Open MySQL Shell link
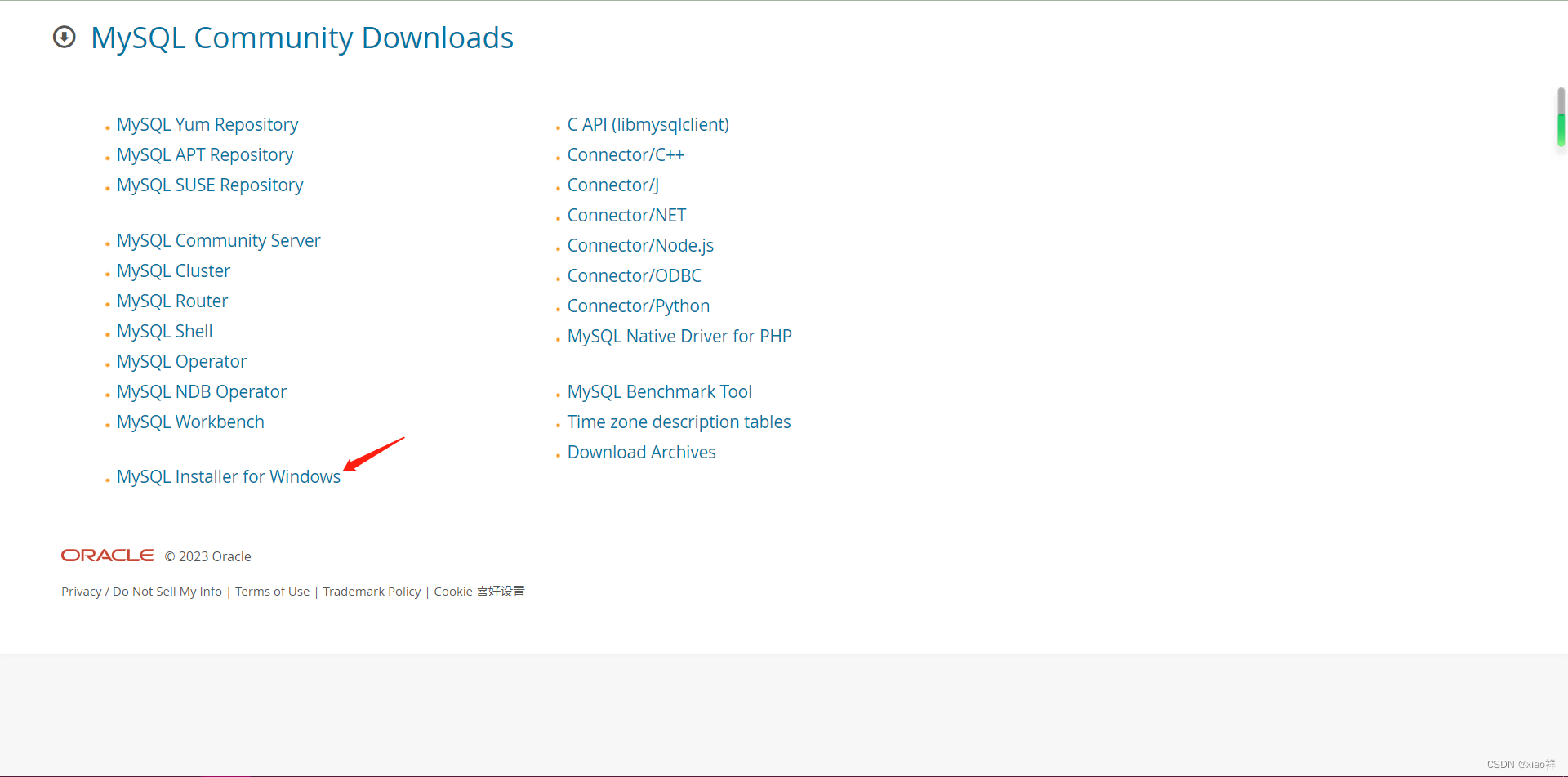 pyautogui.click(x=164, y=331)
